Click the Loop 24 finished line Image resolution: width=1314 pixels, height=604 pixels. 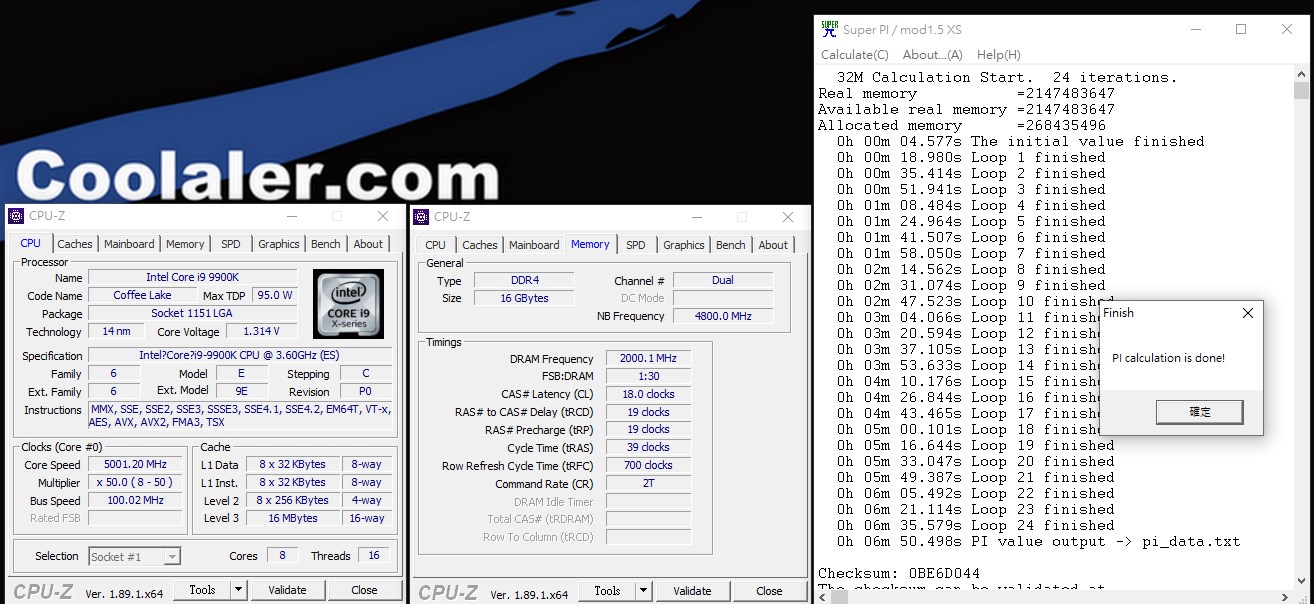[975, 525]
